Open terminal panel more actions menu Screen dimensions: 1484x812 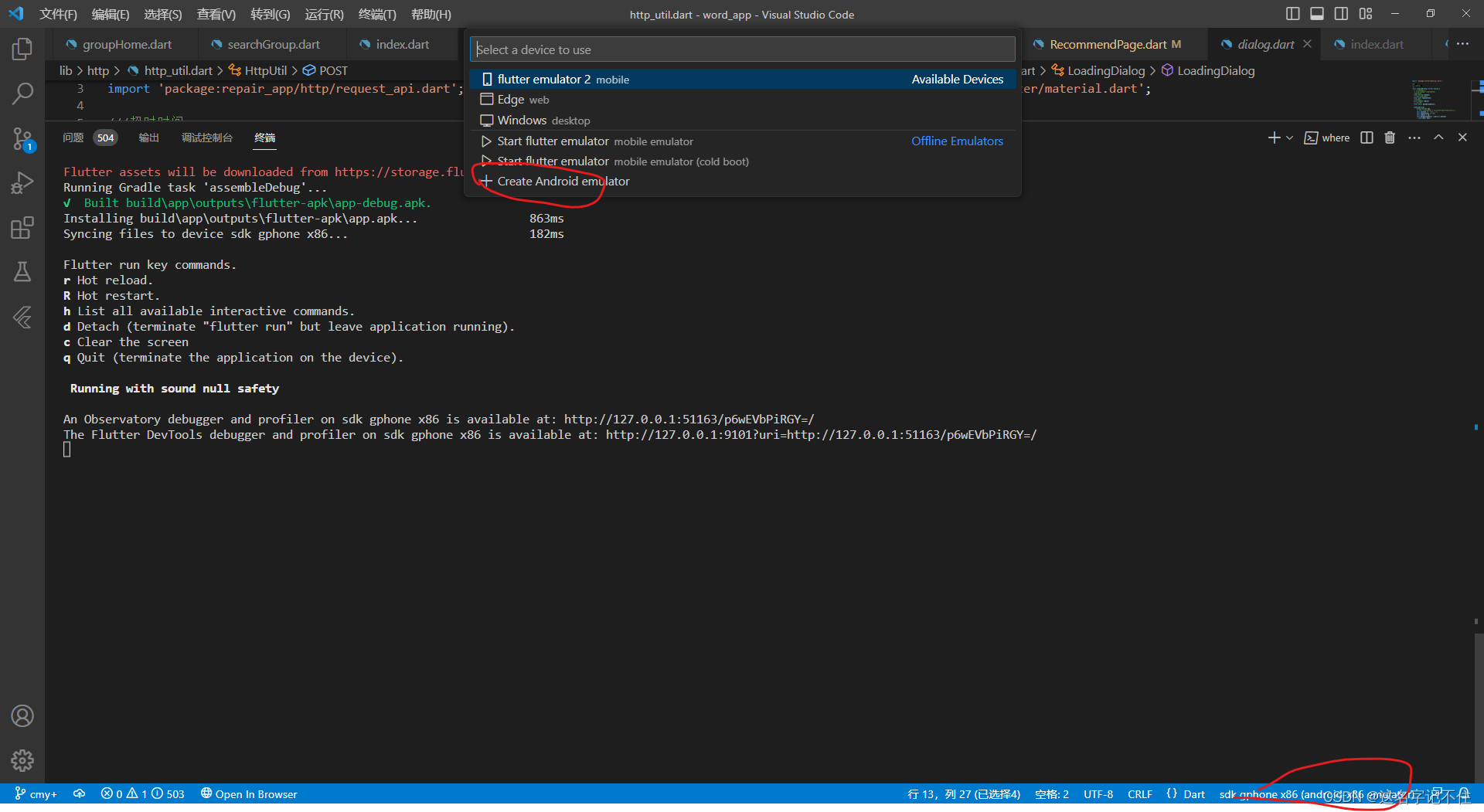pyautogui.click(x=1414, y=138)
